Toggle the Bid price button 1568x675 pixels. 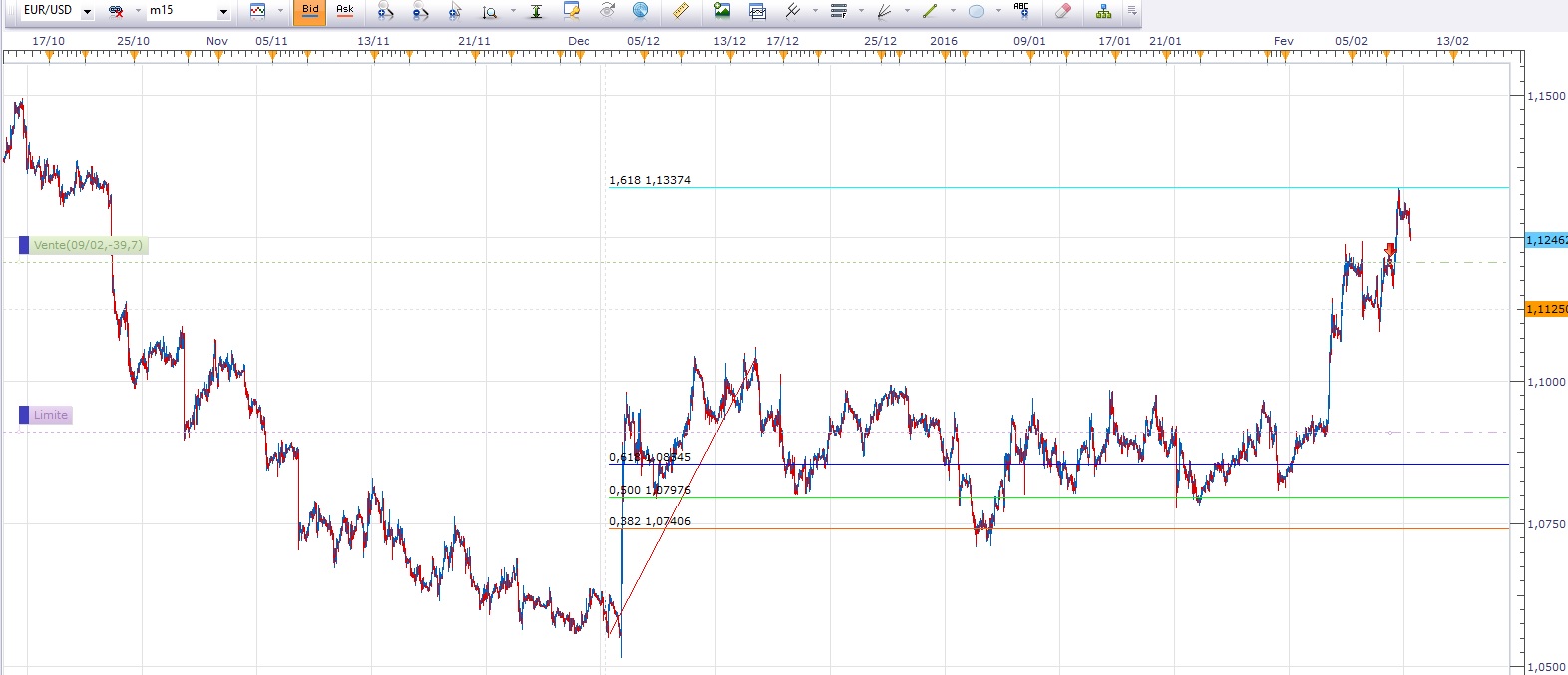(x=310, y=11)
